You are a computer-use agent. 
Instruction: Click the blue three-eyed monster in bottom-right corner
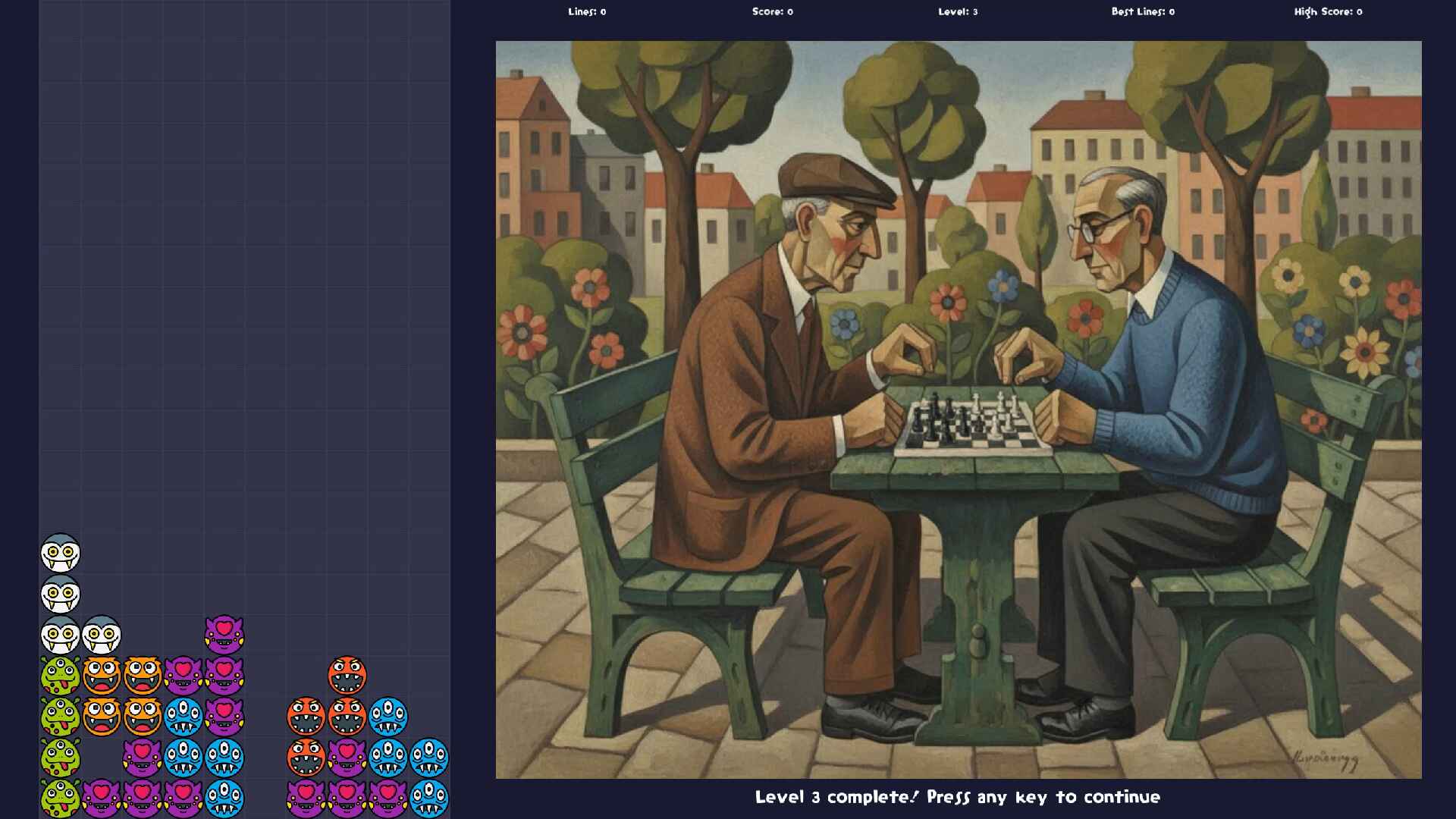pos(428,799)
